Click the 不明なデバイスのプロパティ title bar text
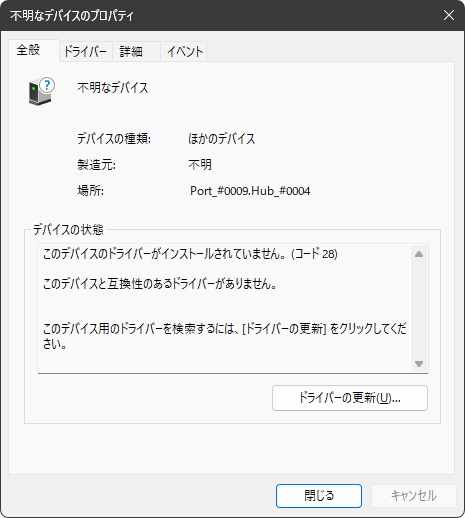The height and width of the screenshot is (518, 465). [x=72, y=16]
